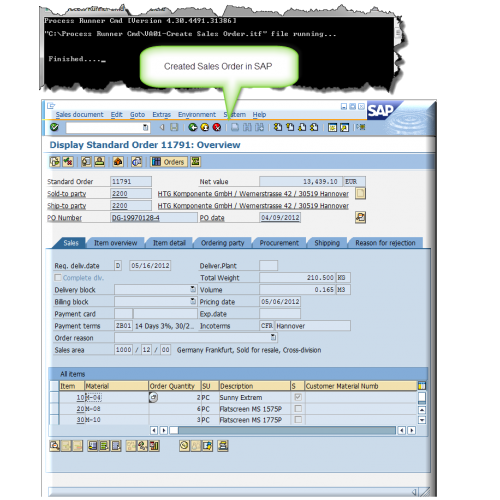The image size is (500, 500).
Task: Switch to the Shipping tab
Action: point(327,243)
